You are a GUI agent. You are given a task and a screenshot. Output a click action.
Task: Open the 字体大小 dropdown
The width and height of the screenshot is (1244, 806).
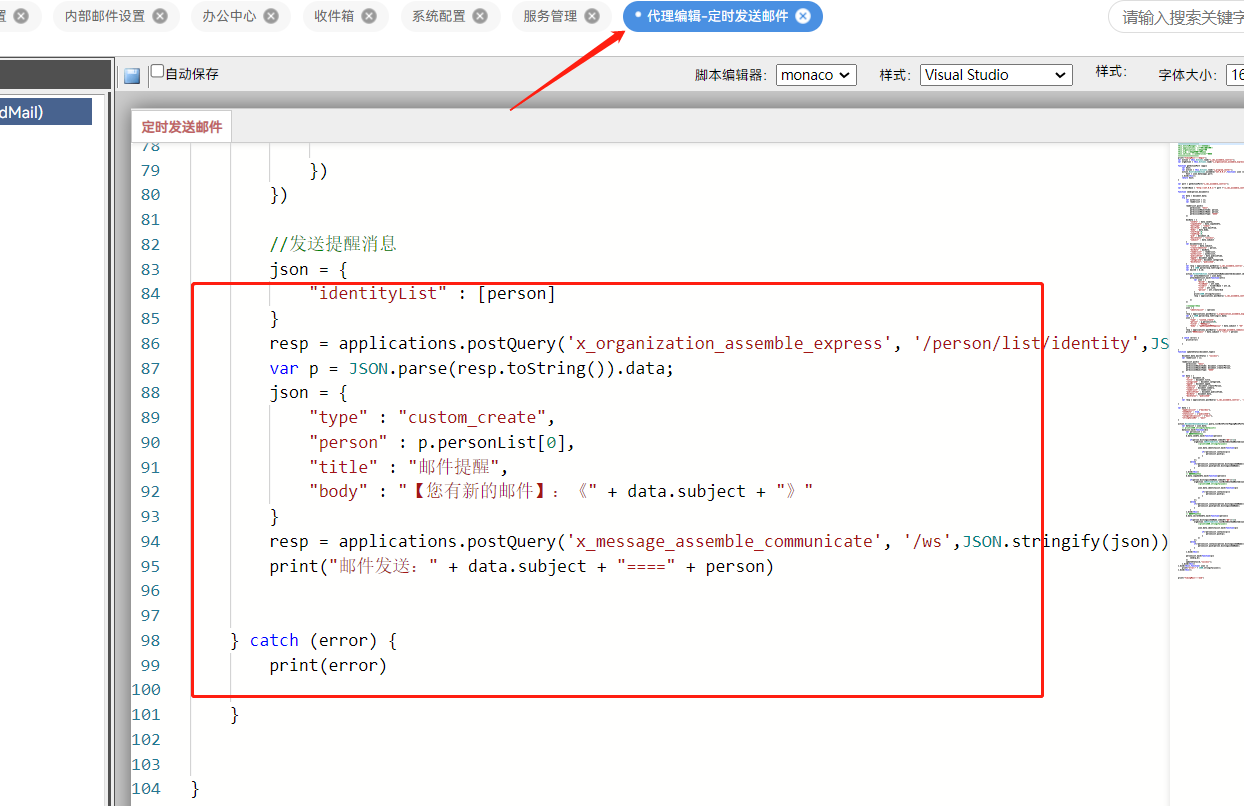[x=1235, y=75]
